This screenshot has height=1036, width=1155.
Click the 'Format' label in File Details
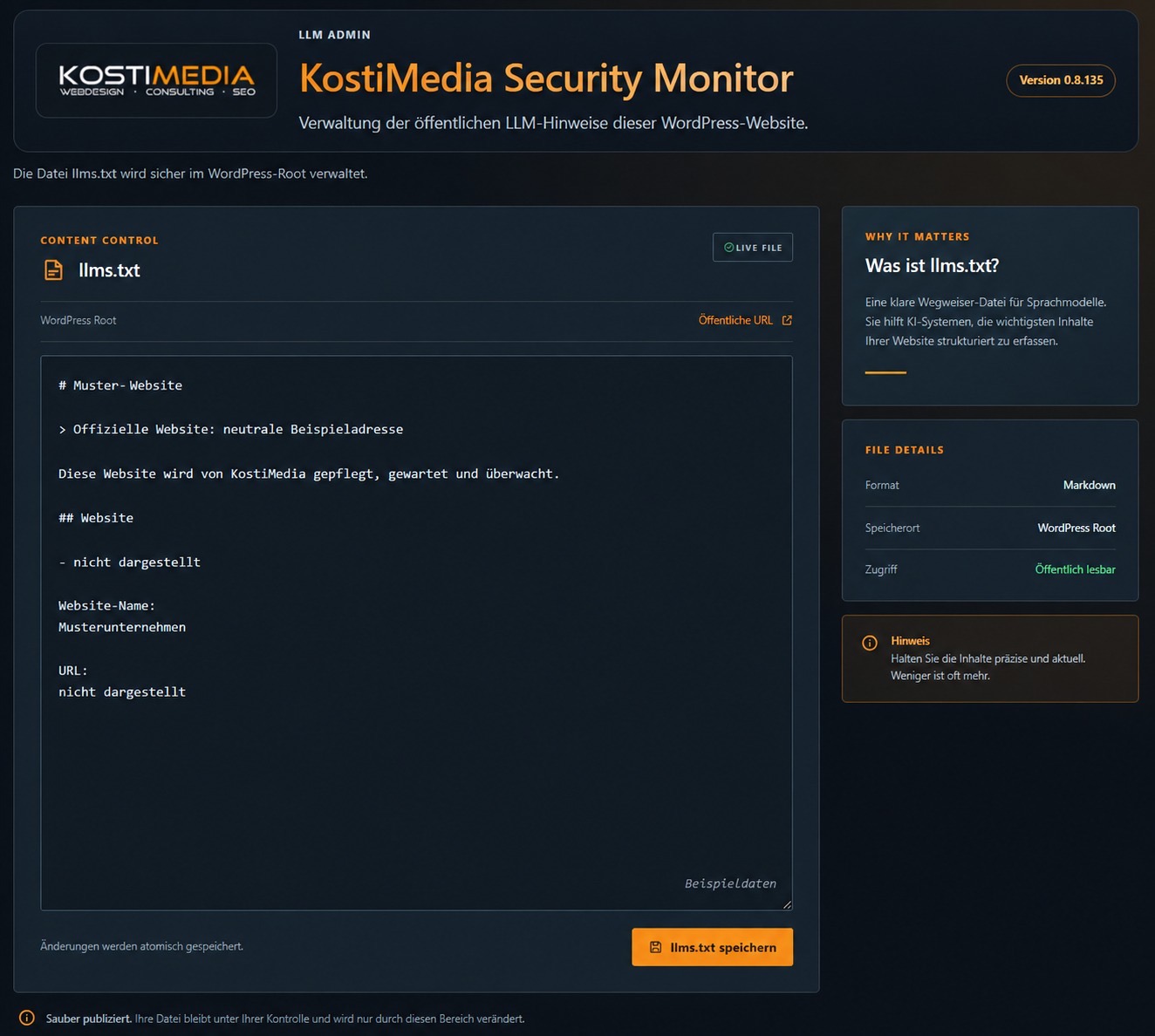click(x=882, y=485)
